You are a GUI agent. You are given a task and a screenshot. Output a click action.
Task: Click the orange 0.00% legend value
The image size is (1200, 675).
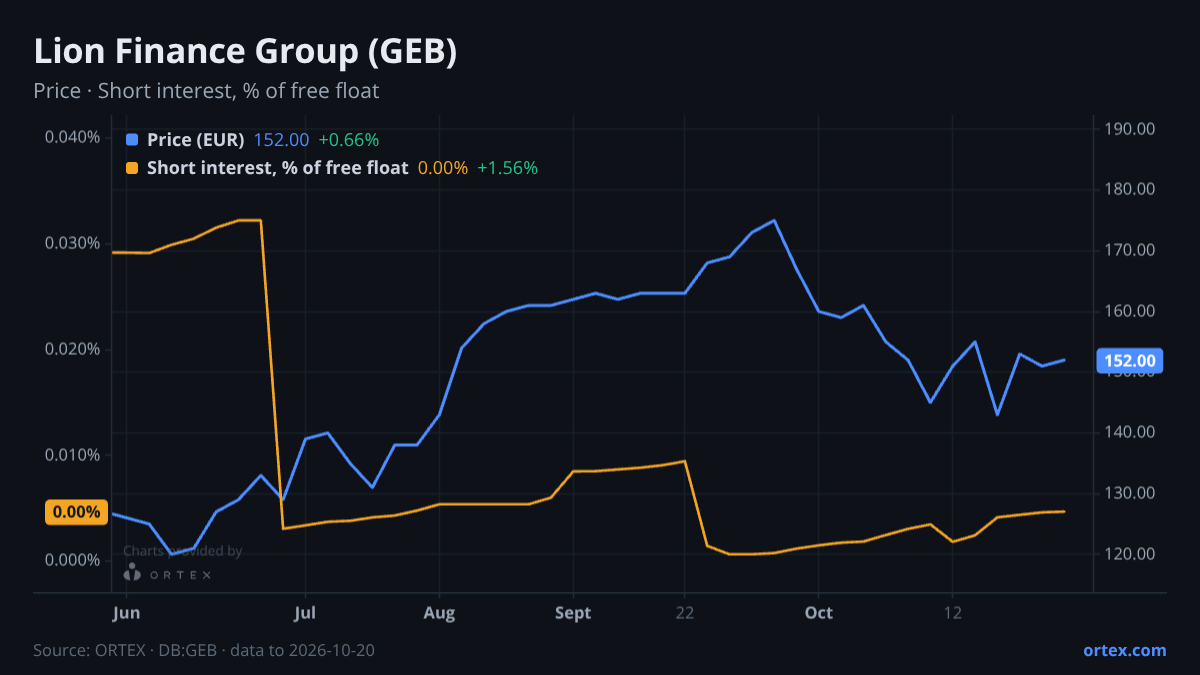click(443, 168)
